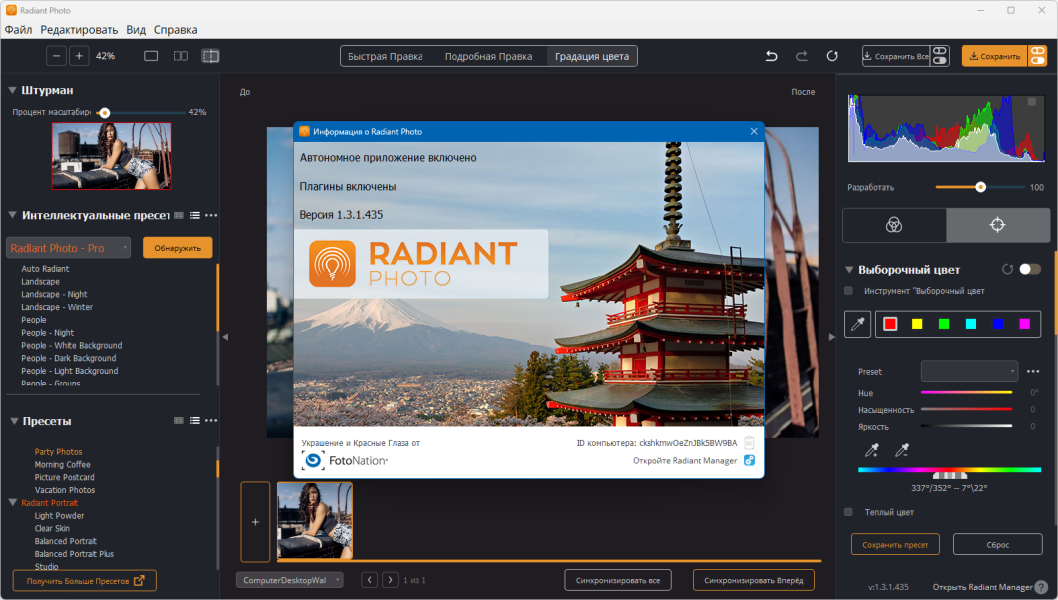Viewport: 1058px width, 600px height.
Task: Switch to Подробная Правка tab
Action: 489,56
